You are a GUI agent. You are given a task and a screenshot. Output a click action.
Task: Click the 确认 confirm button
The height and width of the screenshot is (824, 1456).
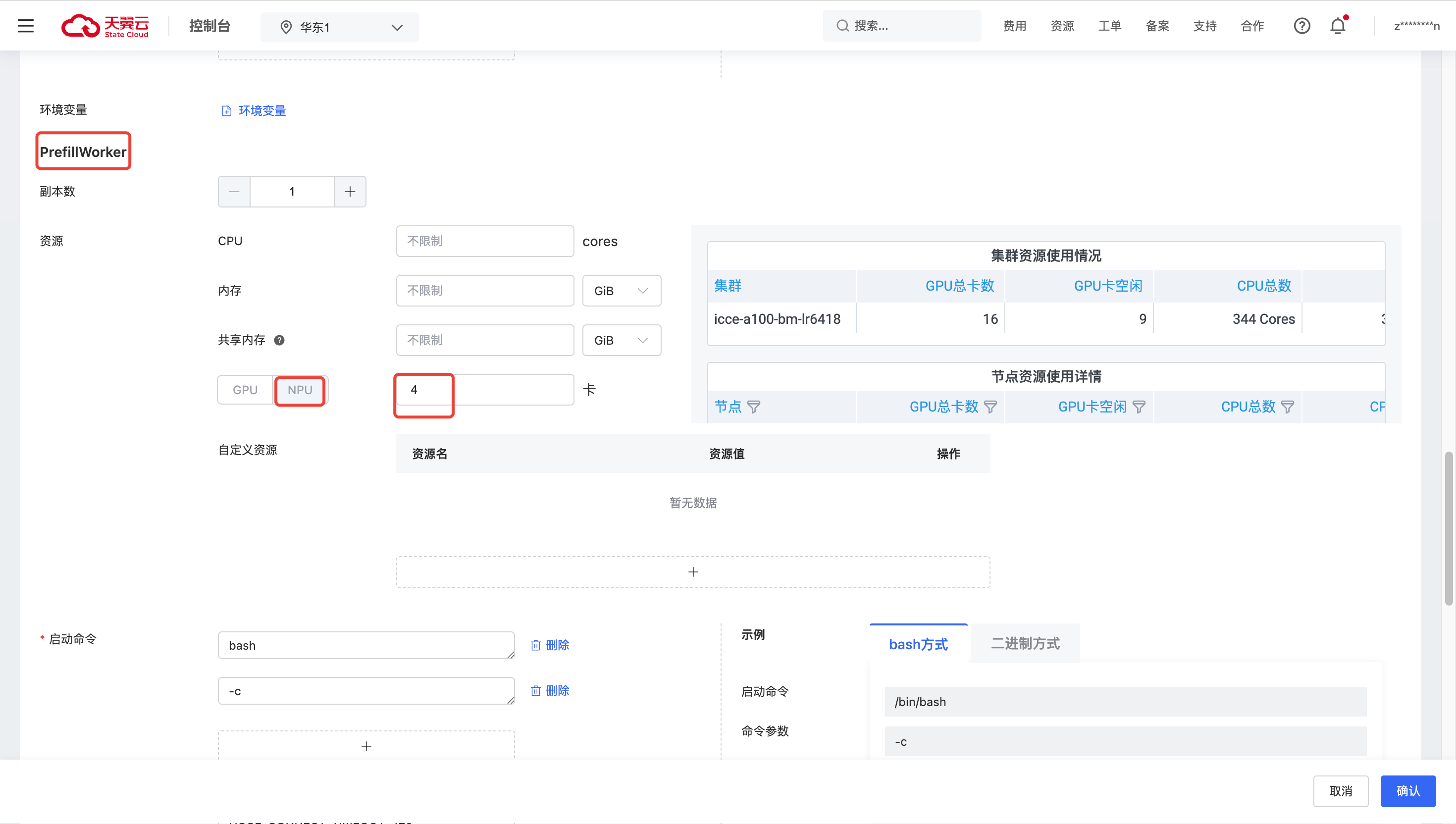tap(1407, 791)
